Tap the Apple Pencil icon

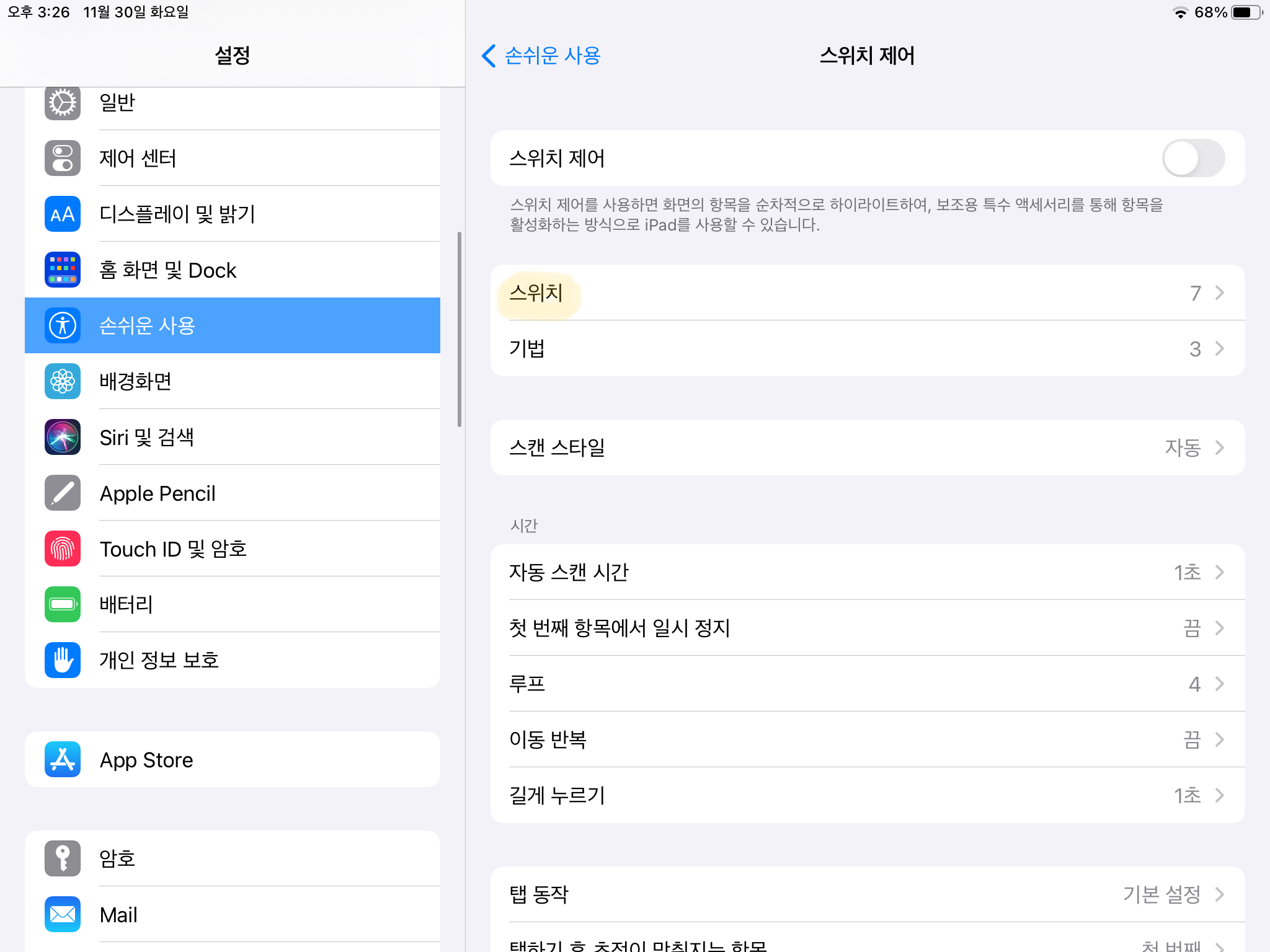click(63, 493)
